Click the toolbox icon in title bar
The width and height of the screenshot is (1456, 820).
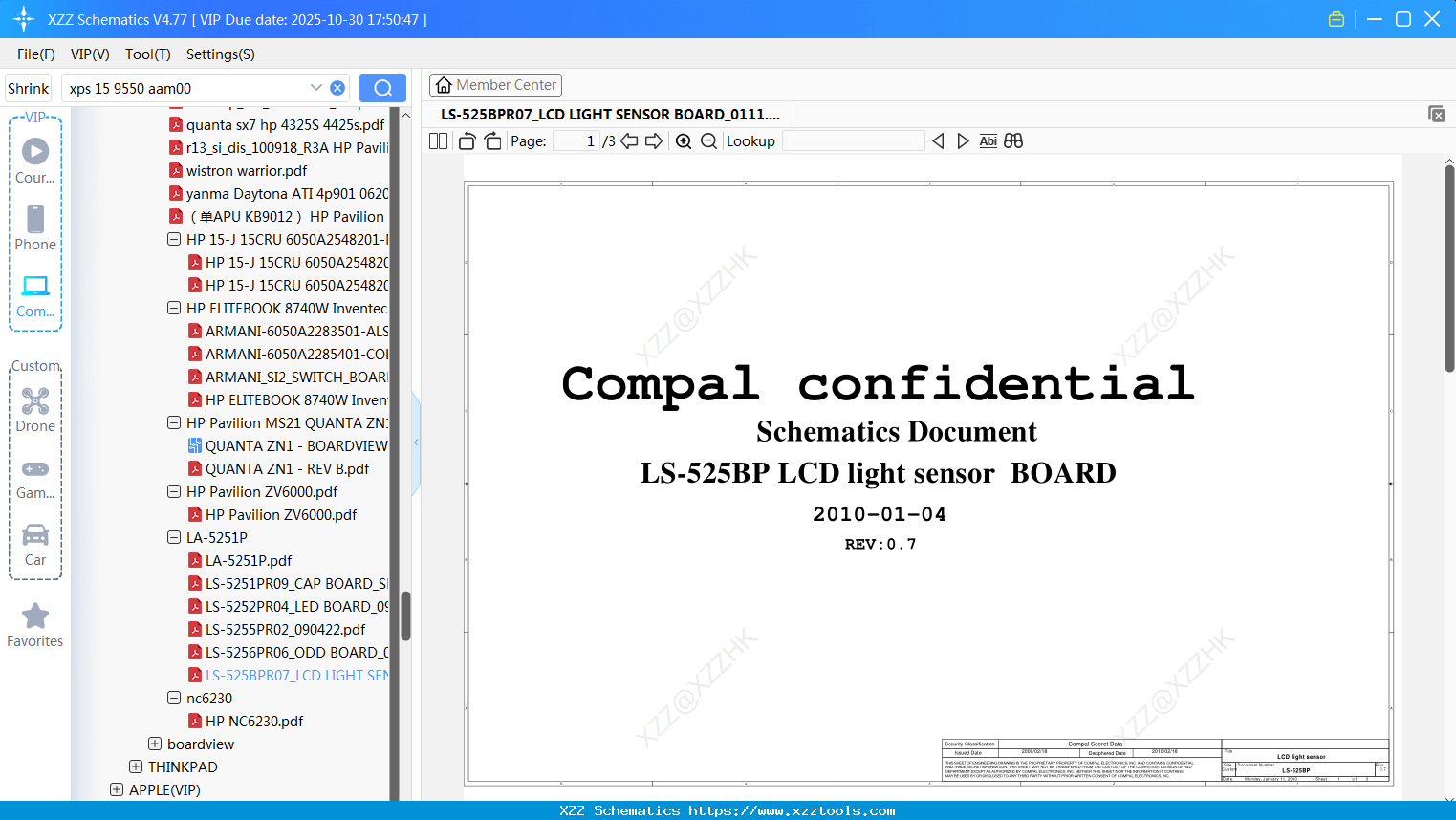pos(1336,19)
